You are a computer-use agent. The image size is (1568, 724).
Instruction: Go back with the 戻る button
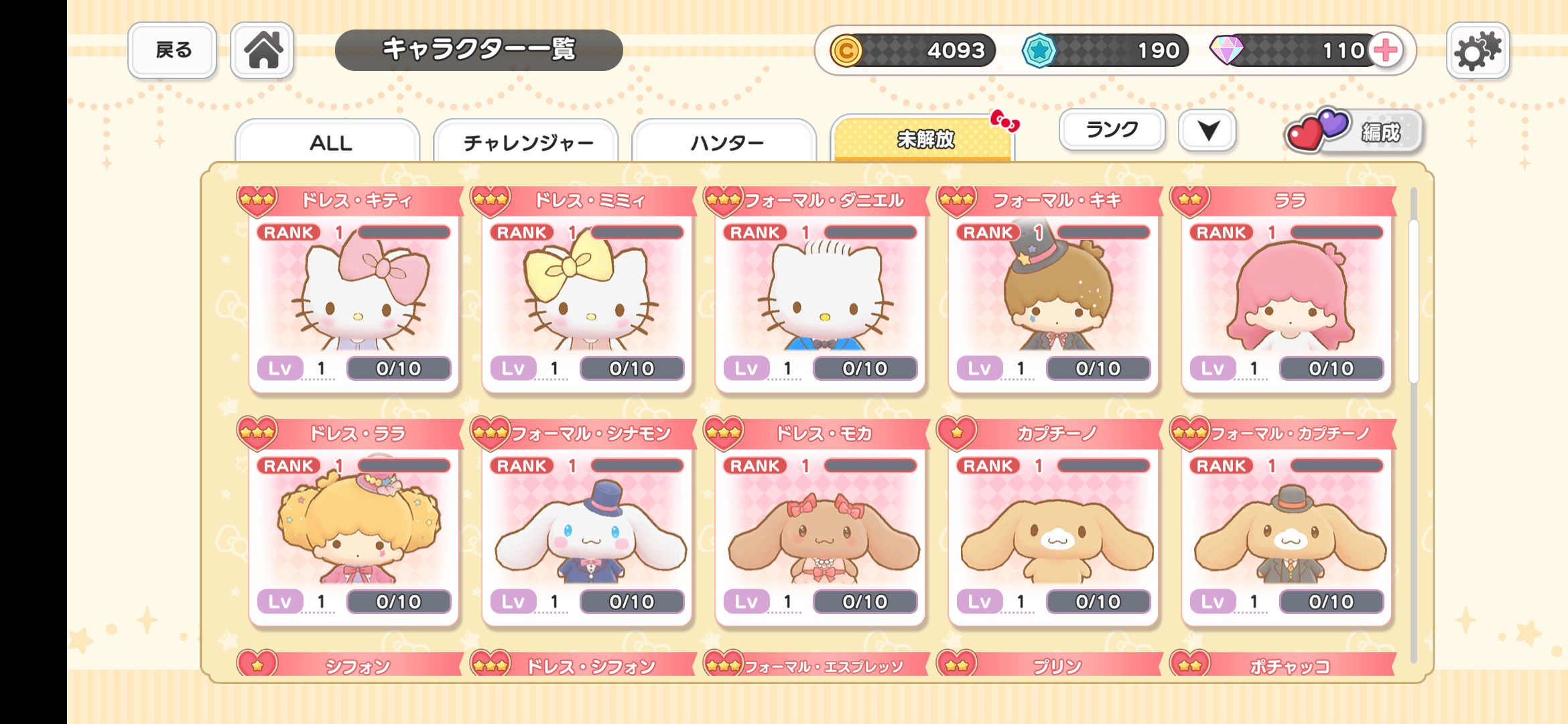pyautogui.click(x=172, y=50)
